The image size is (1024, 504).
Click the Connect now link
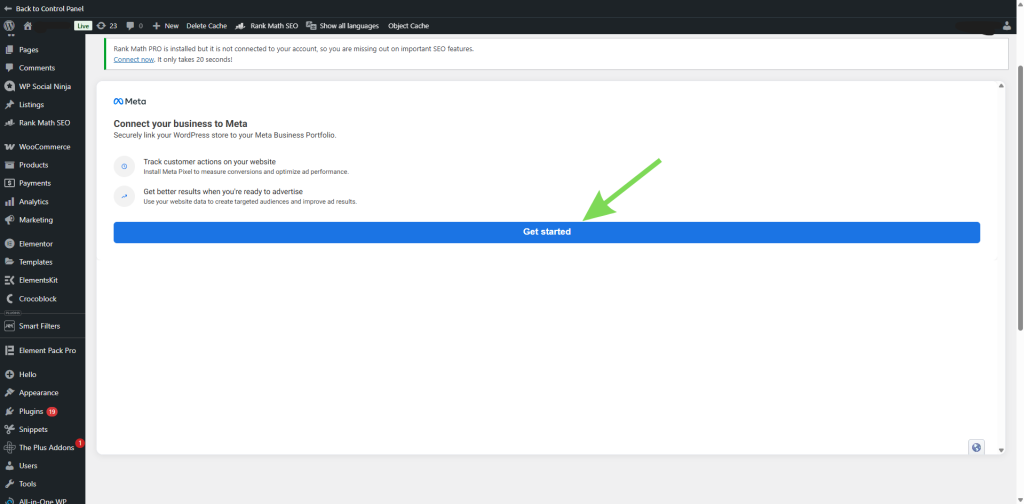pyautogui.click(x=134, y=59)
